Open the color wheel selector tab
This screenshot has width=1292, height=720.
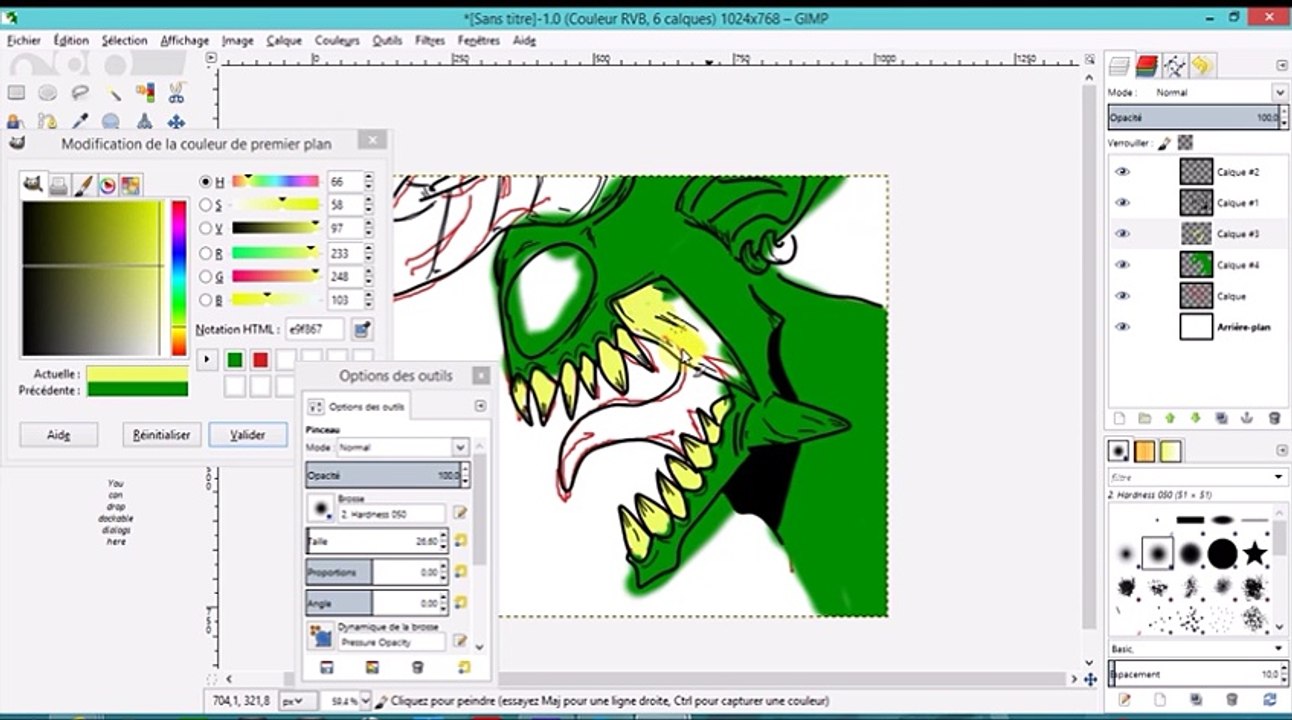click(107, 185)
